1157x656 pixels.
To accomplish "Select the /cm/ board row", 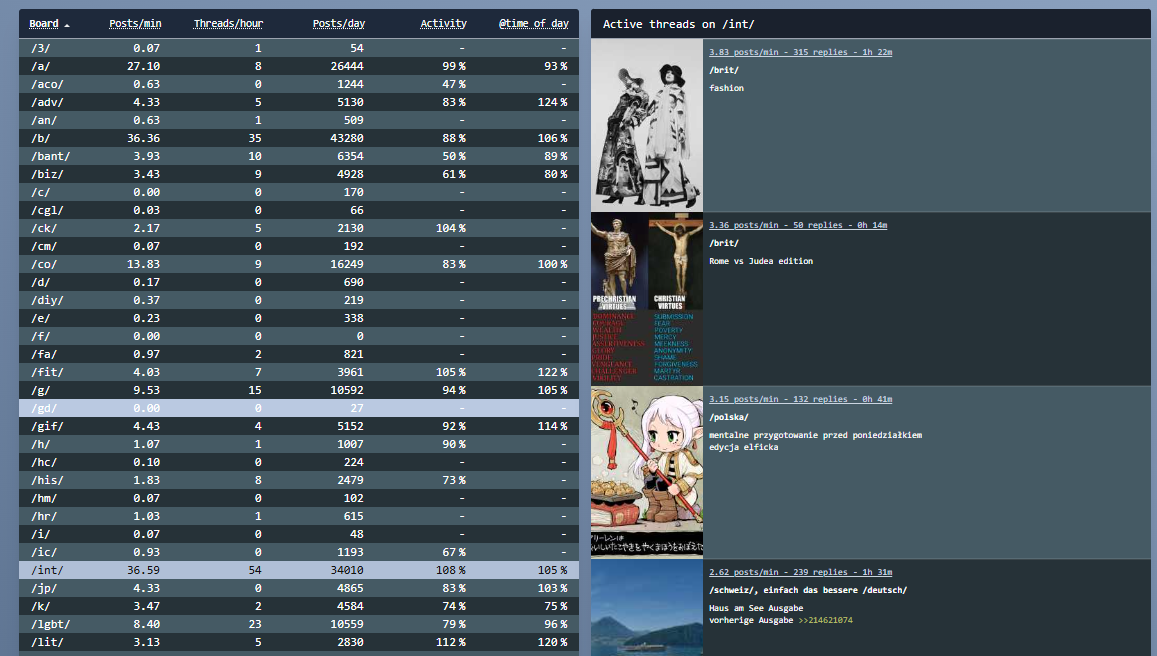I will 299,246.
